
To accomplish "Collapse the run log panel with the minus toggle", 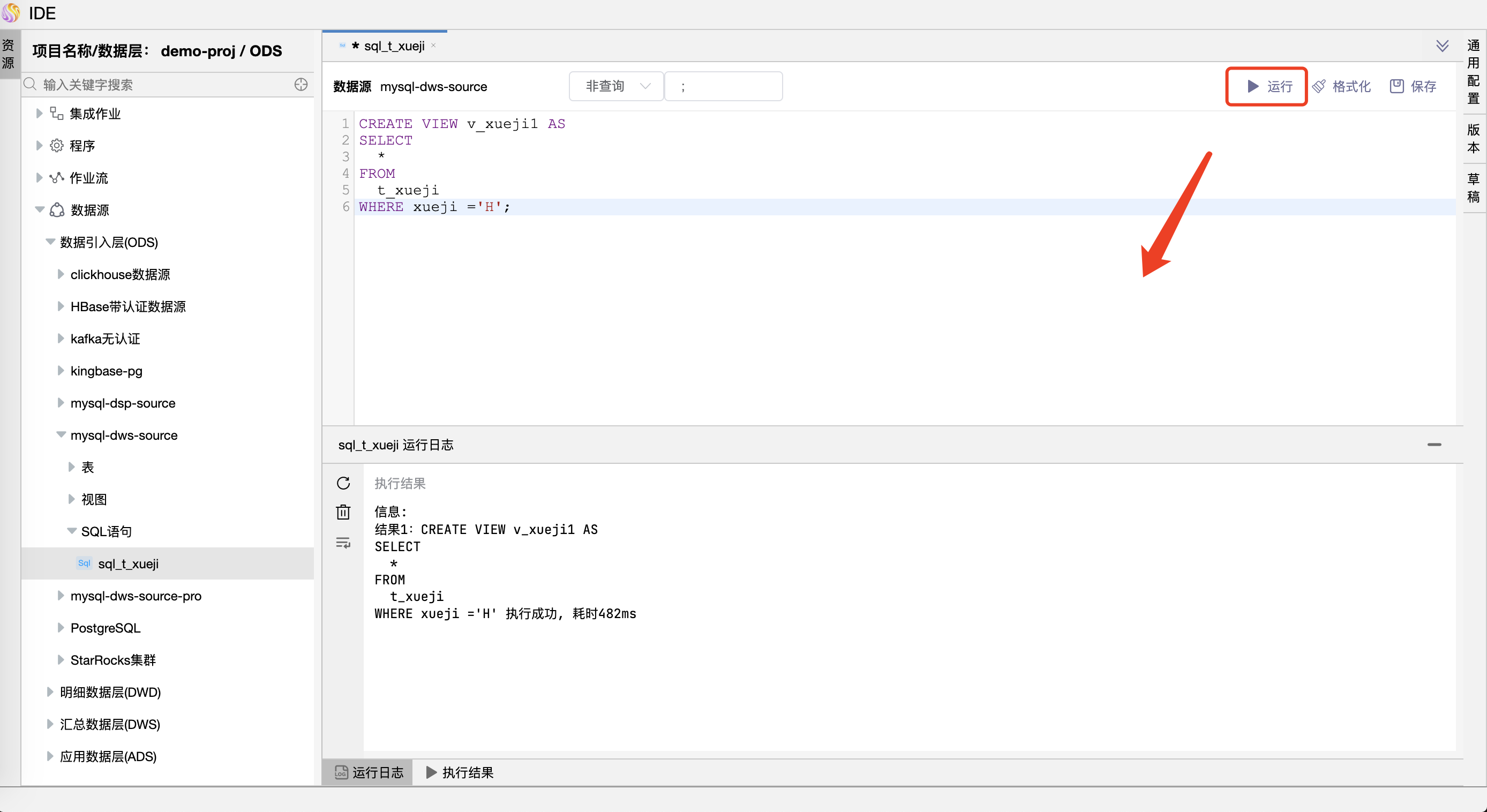I will tap(1435, 445).
